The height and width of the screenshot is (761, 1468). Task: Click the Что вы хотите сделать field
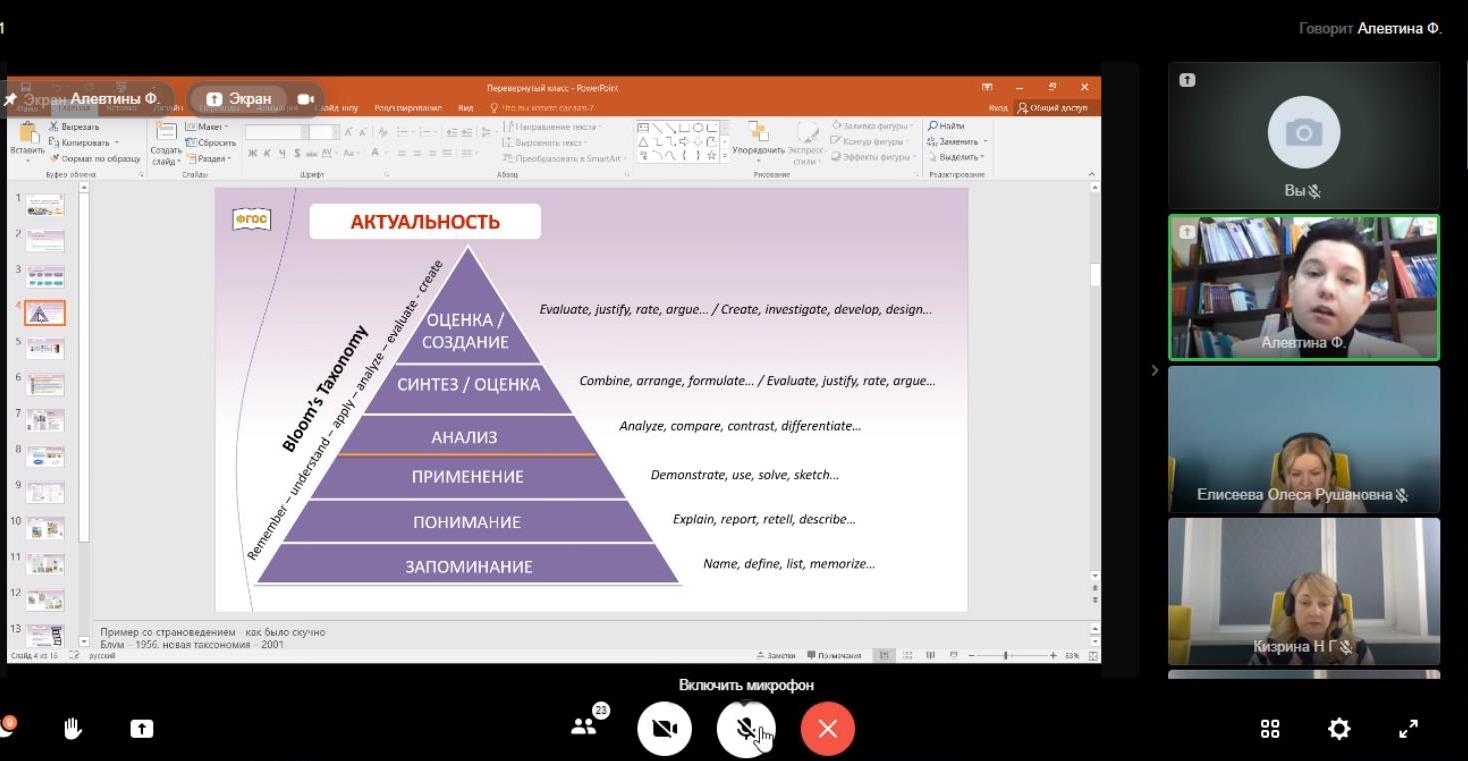pyautogui.click(x=543, y=108)
